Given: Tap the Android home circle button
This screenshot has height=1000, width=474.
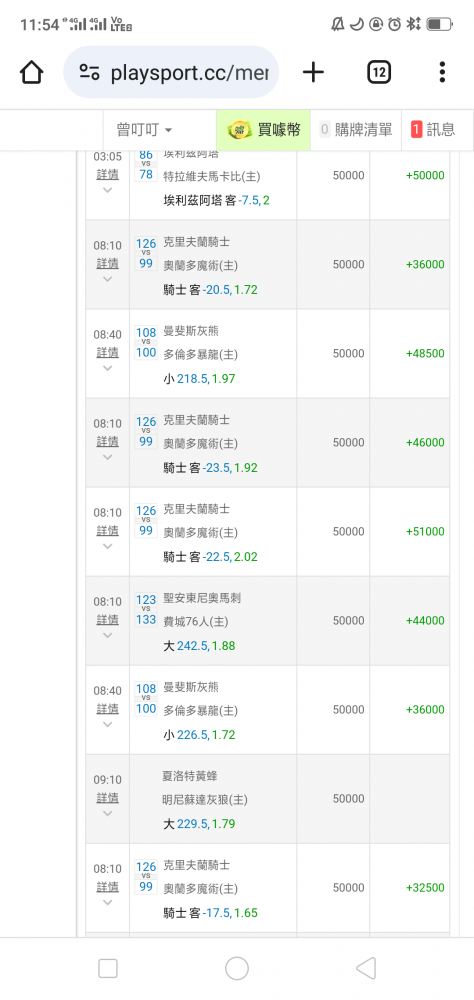Looking at the screenshot, I should tap(237, 968).
